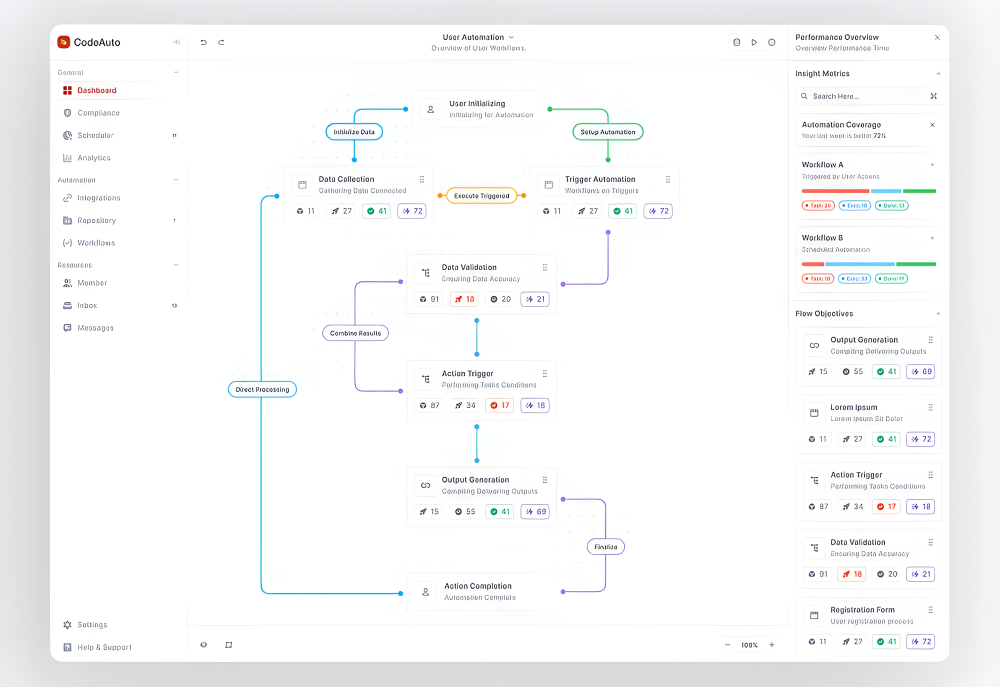1000x687 pixels.
Task: Expand the Workflow A card
Action: [933, 164]
